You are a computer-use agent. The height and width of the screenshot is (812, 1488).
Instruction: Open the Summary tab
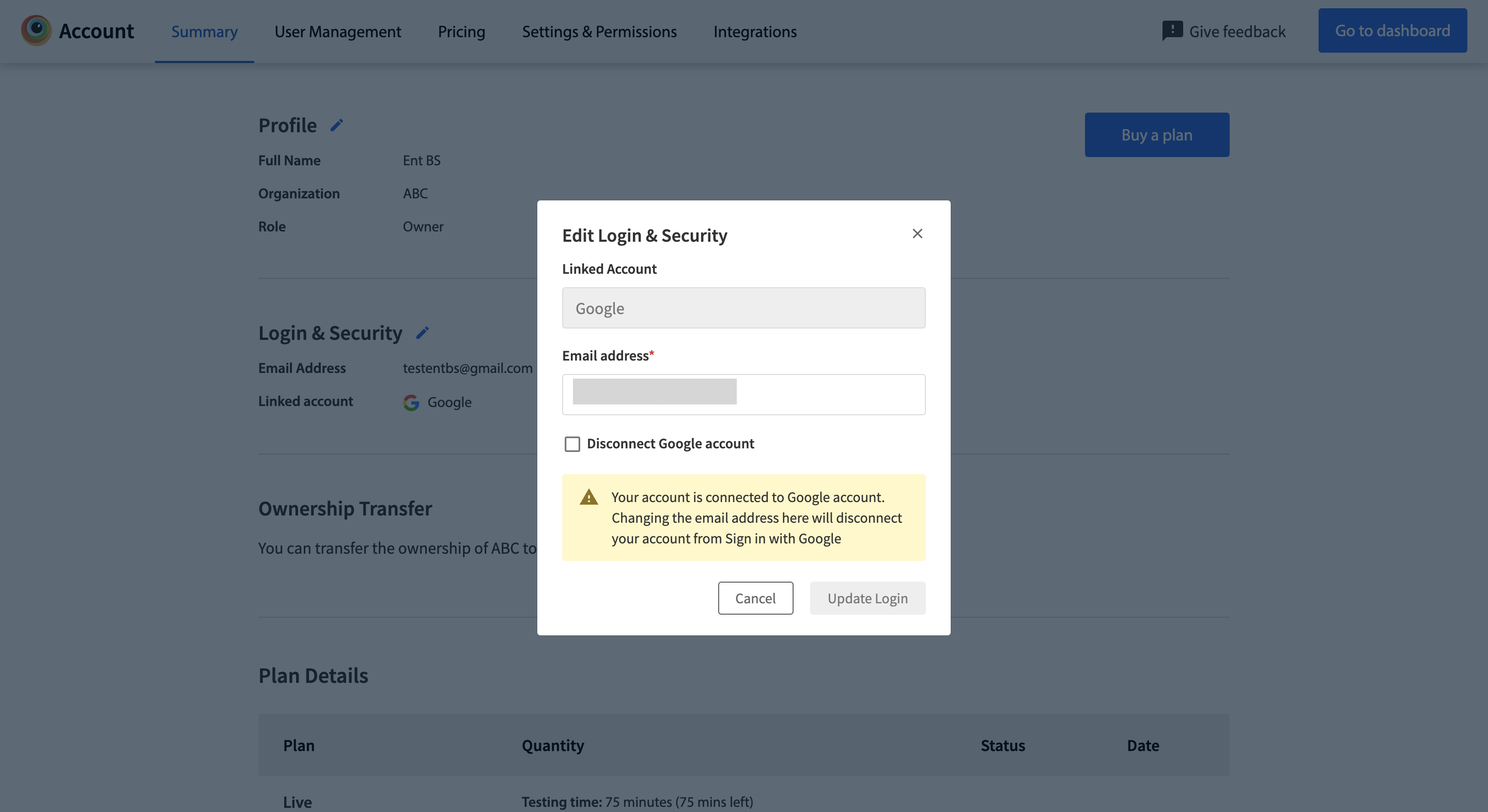[x=204, y=32]
